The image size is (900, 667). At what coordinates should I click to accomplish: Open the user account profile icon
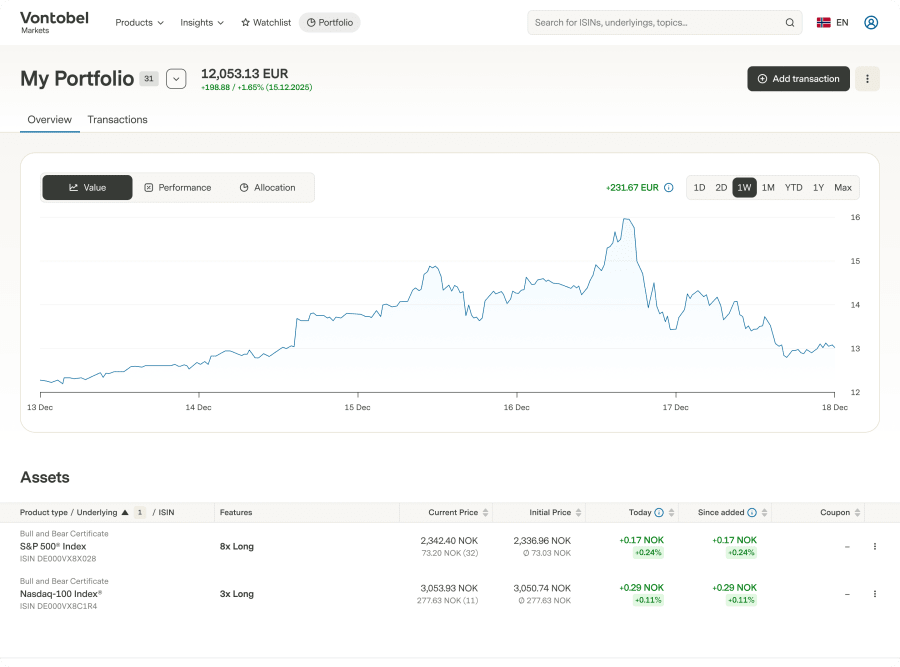(x=871, y=22)
